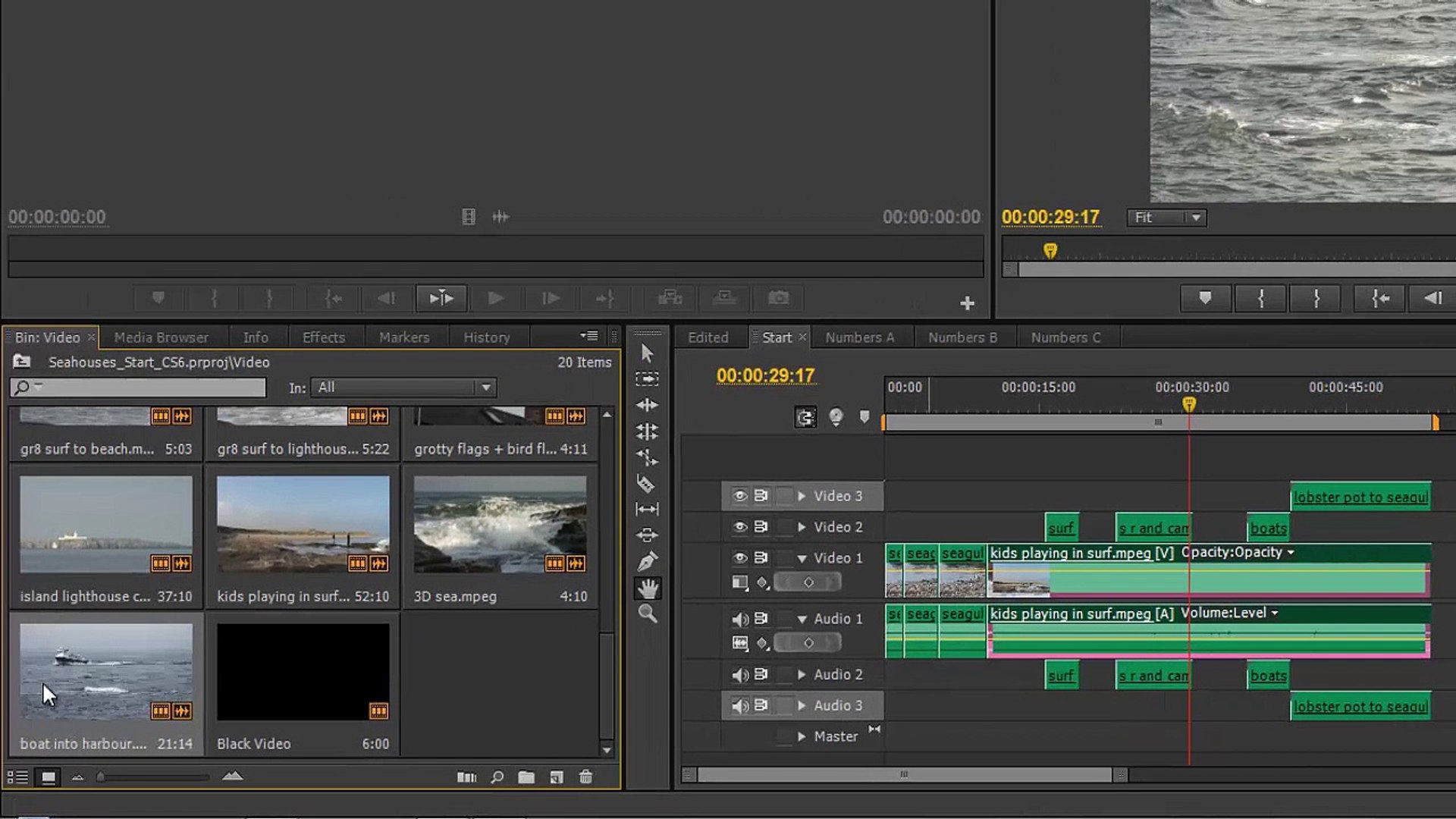The height and width of the screenshot is (819, 1456).
Task: Select the Rolling Edit tool
Action: click(x=647, y=431)
